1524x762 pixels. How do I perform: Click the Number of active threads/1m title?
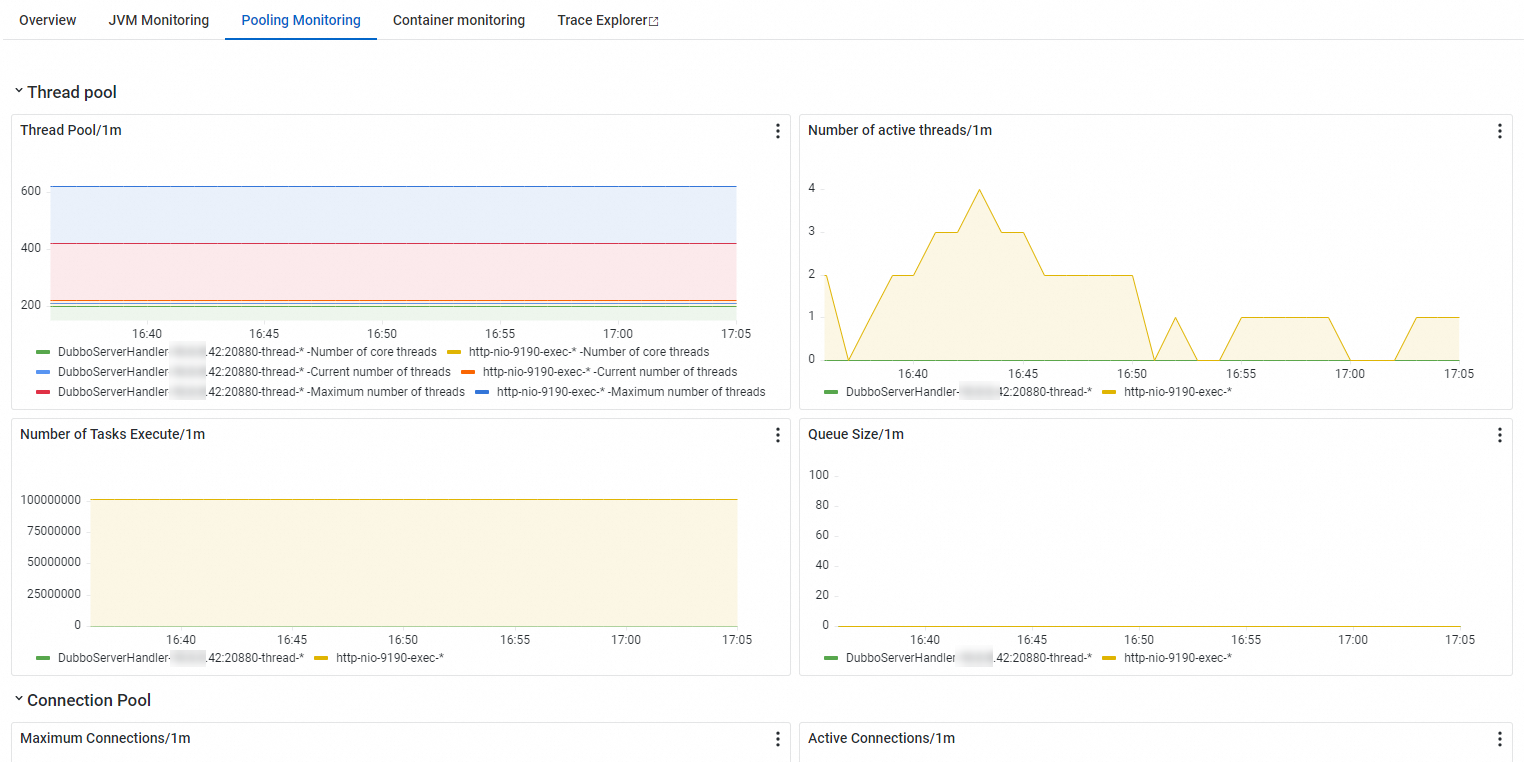coord(900,130)
